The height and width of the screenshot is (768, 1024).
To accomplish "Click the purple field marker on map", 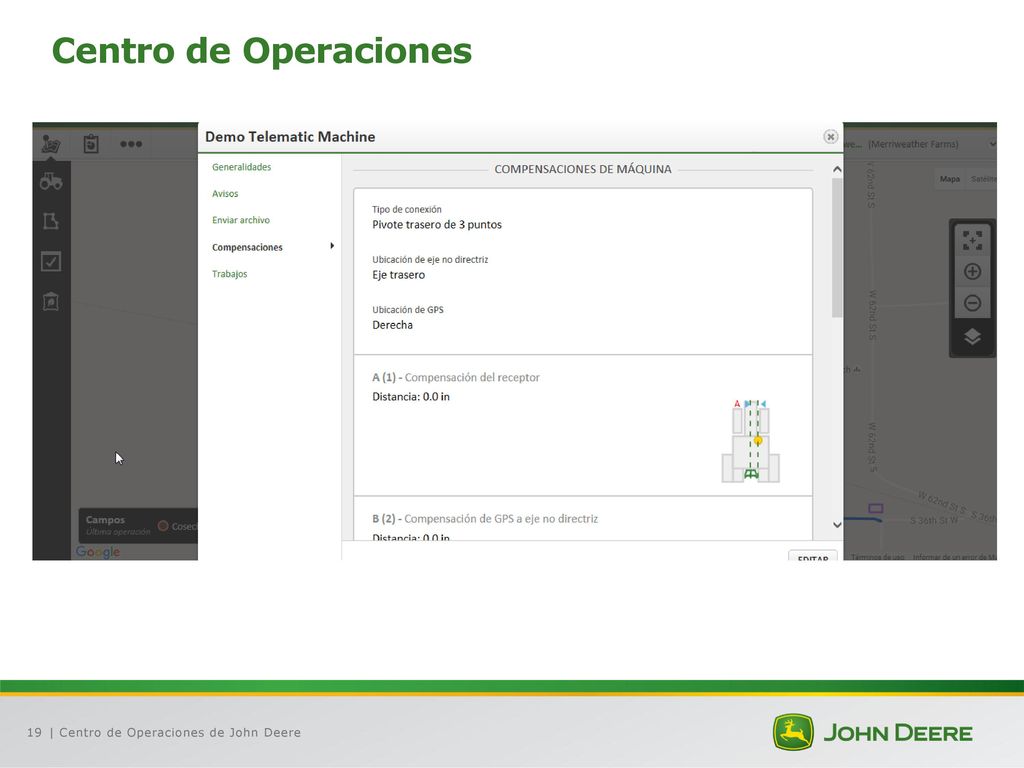I will (x=876, y=508).
